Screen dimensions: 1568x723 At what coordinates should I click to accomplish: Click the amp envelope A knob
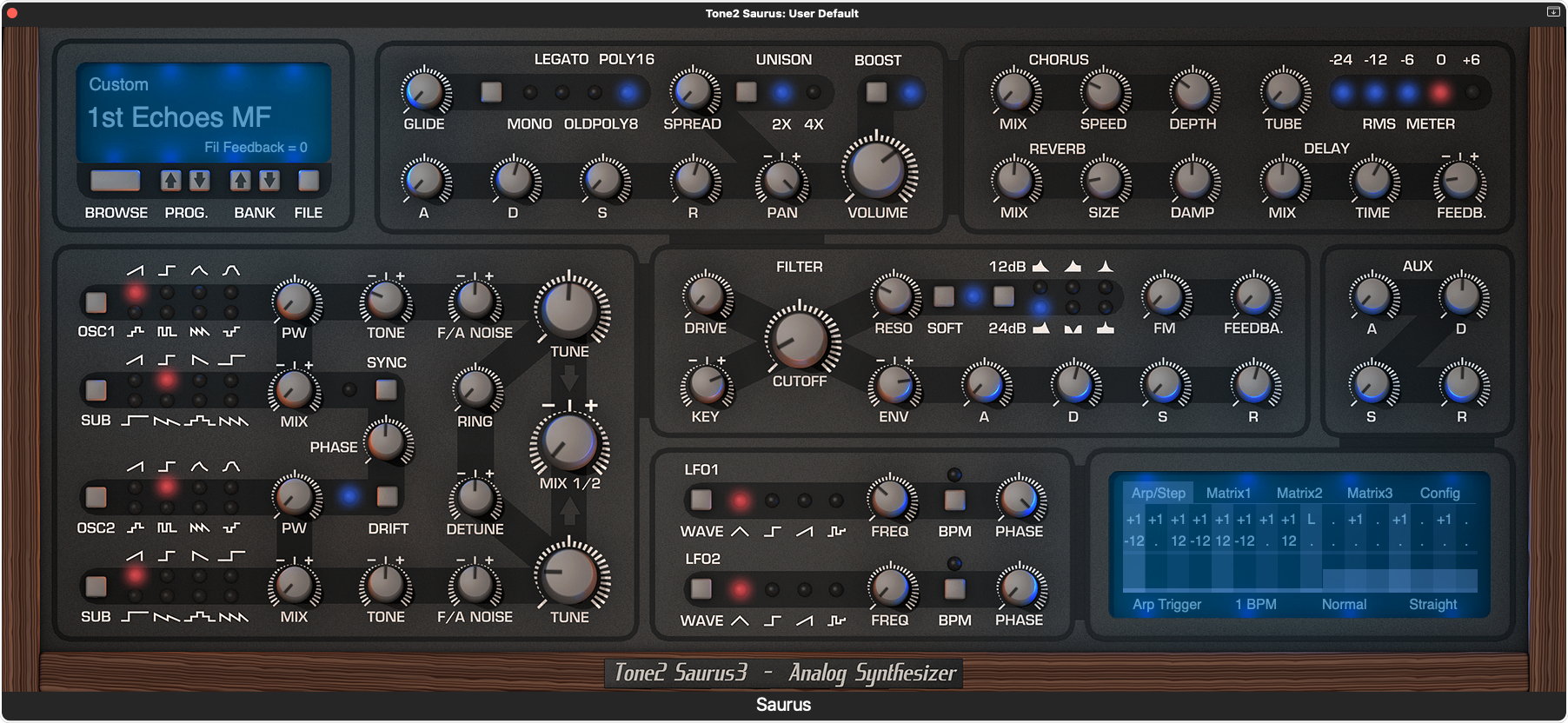[x=425, y=180]
